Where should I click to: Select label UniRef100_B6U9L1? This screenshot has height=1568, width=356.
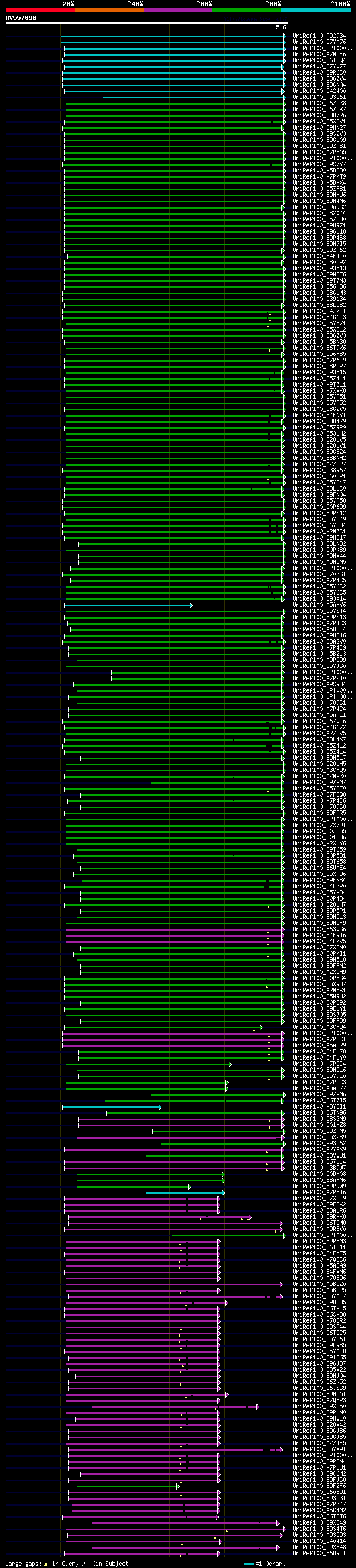319,1554
